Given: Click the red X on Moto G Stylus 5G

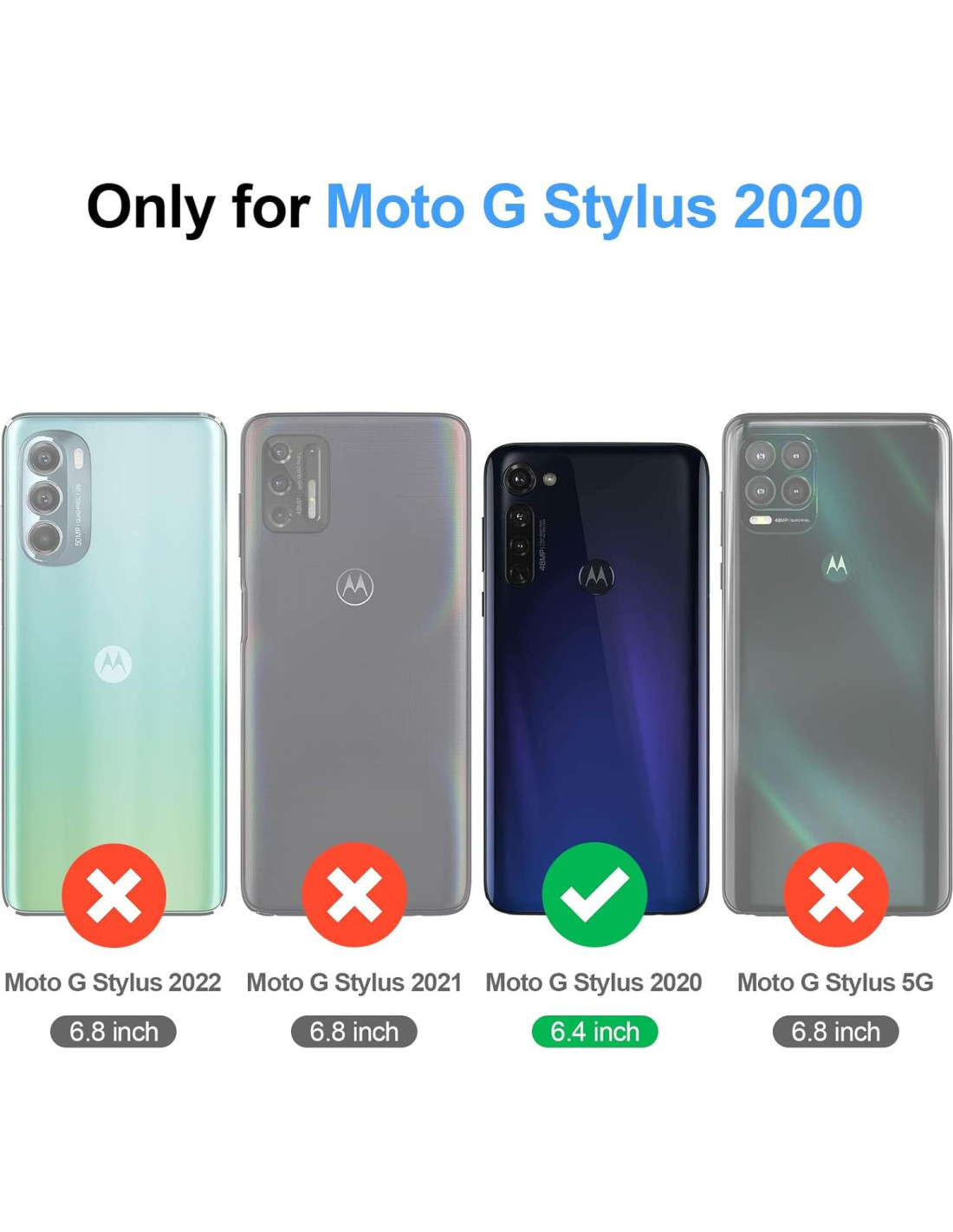Looking at the screenshot, I should [x=835, y=894].
